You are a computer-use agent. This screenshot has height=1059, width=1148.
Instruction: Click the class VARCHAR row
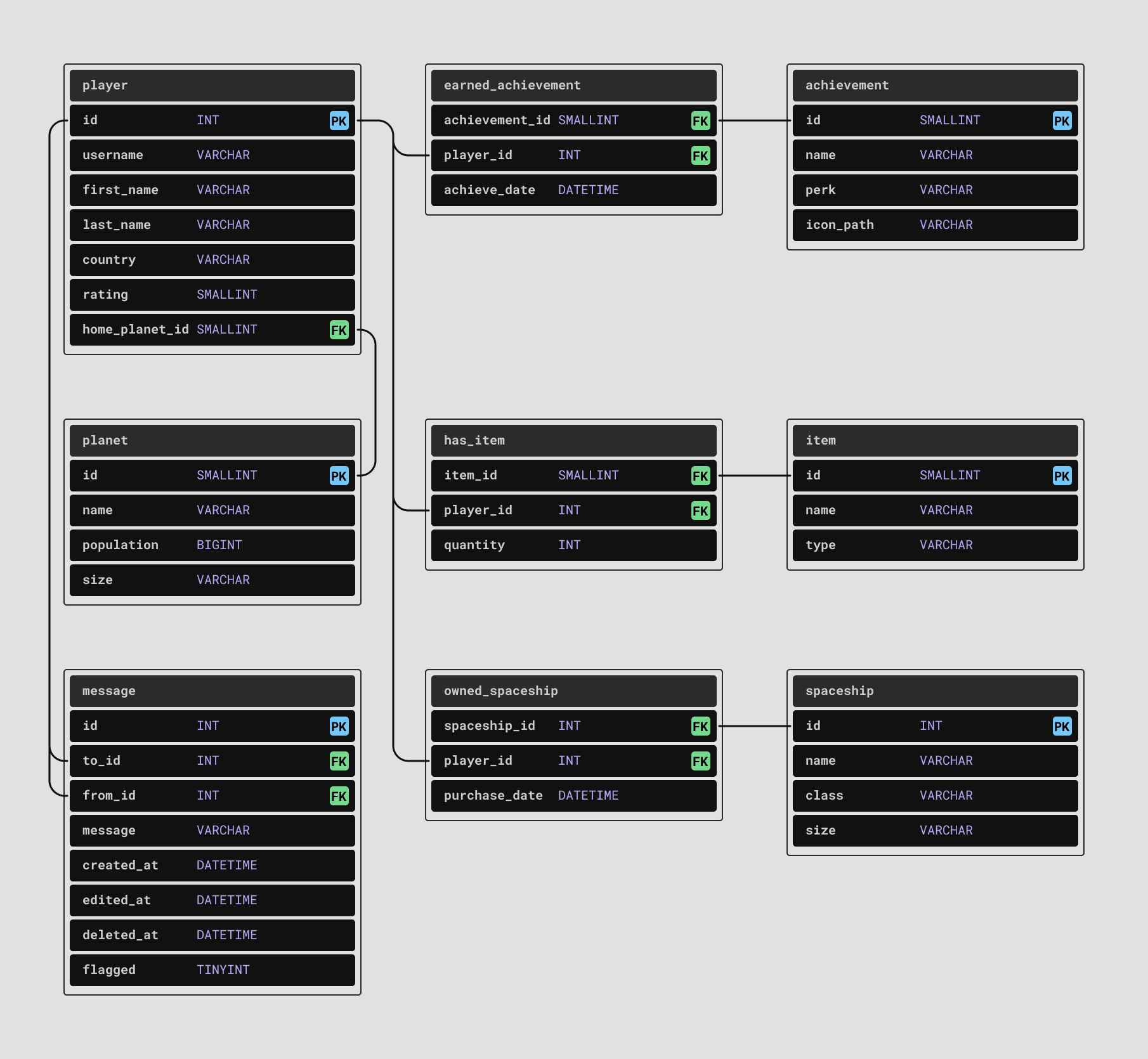tap(936, 796)
